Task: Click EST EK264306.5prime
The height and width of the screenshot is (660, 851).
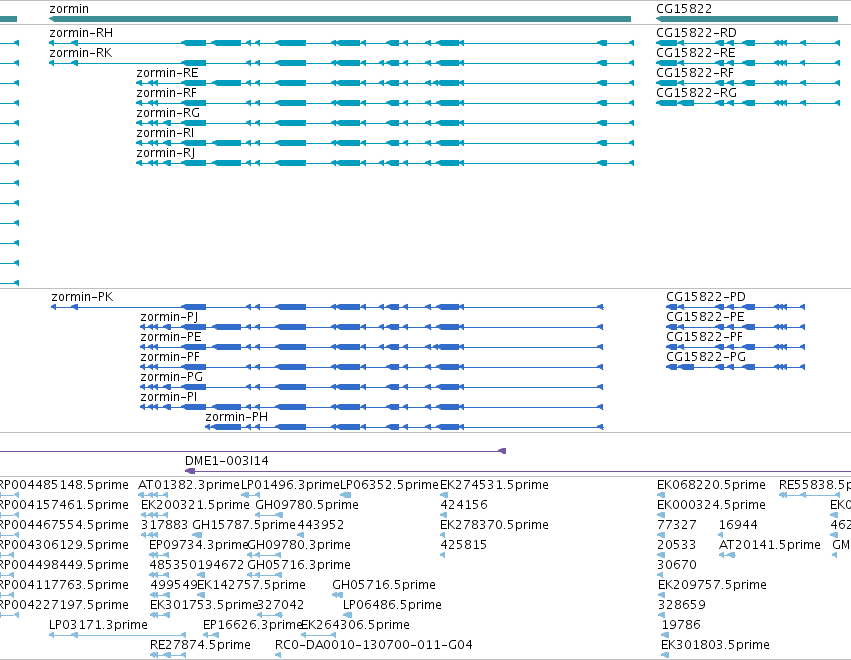Action: (x=355, y=625)
